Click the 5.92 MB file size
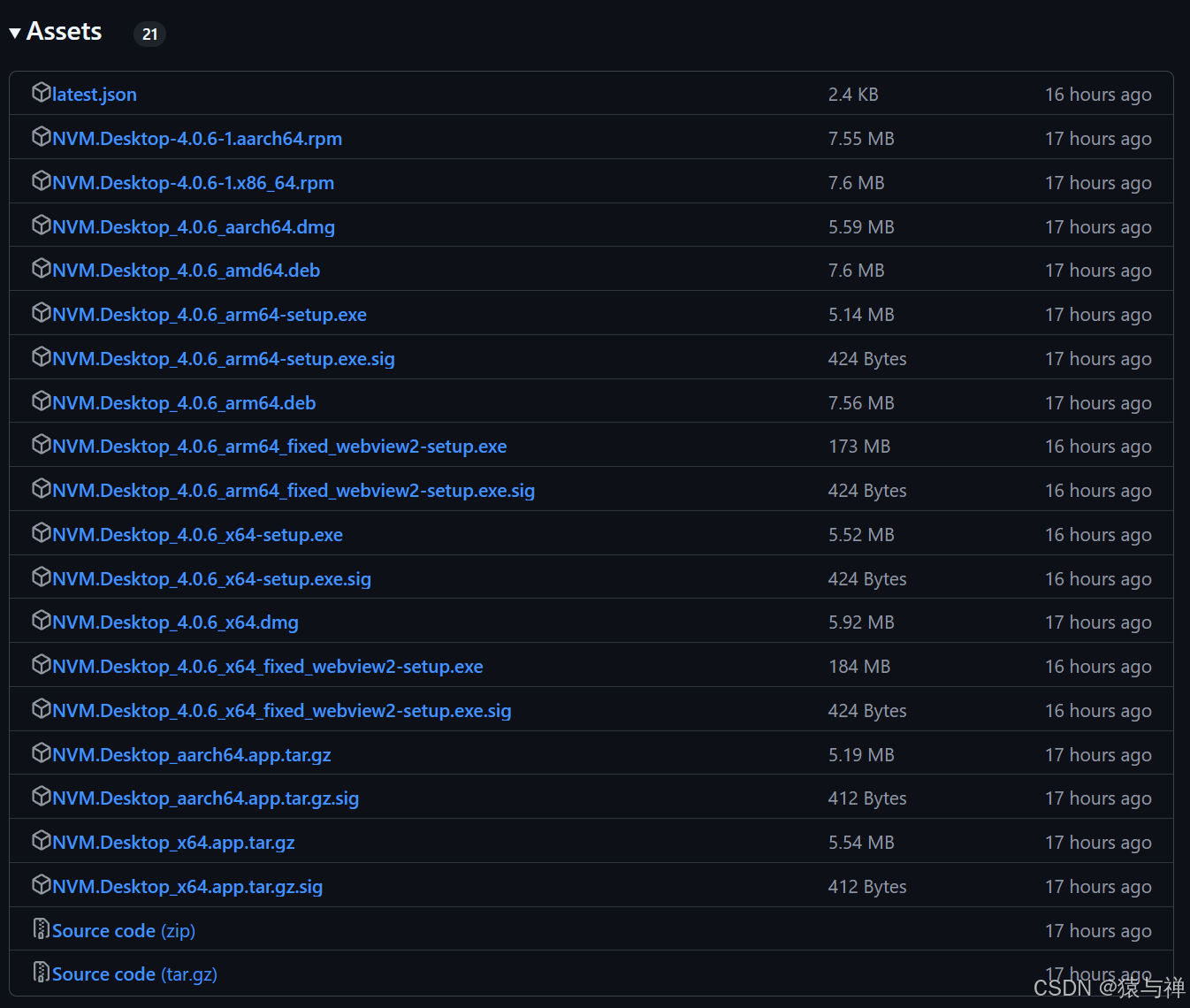1190x1008 pixels. (861, 622)
